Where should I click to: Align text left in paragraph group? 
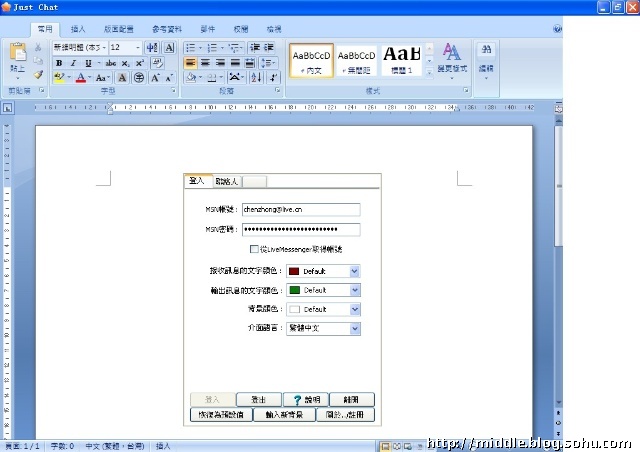[x=191, y=63]
